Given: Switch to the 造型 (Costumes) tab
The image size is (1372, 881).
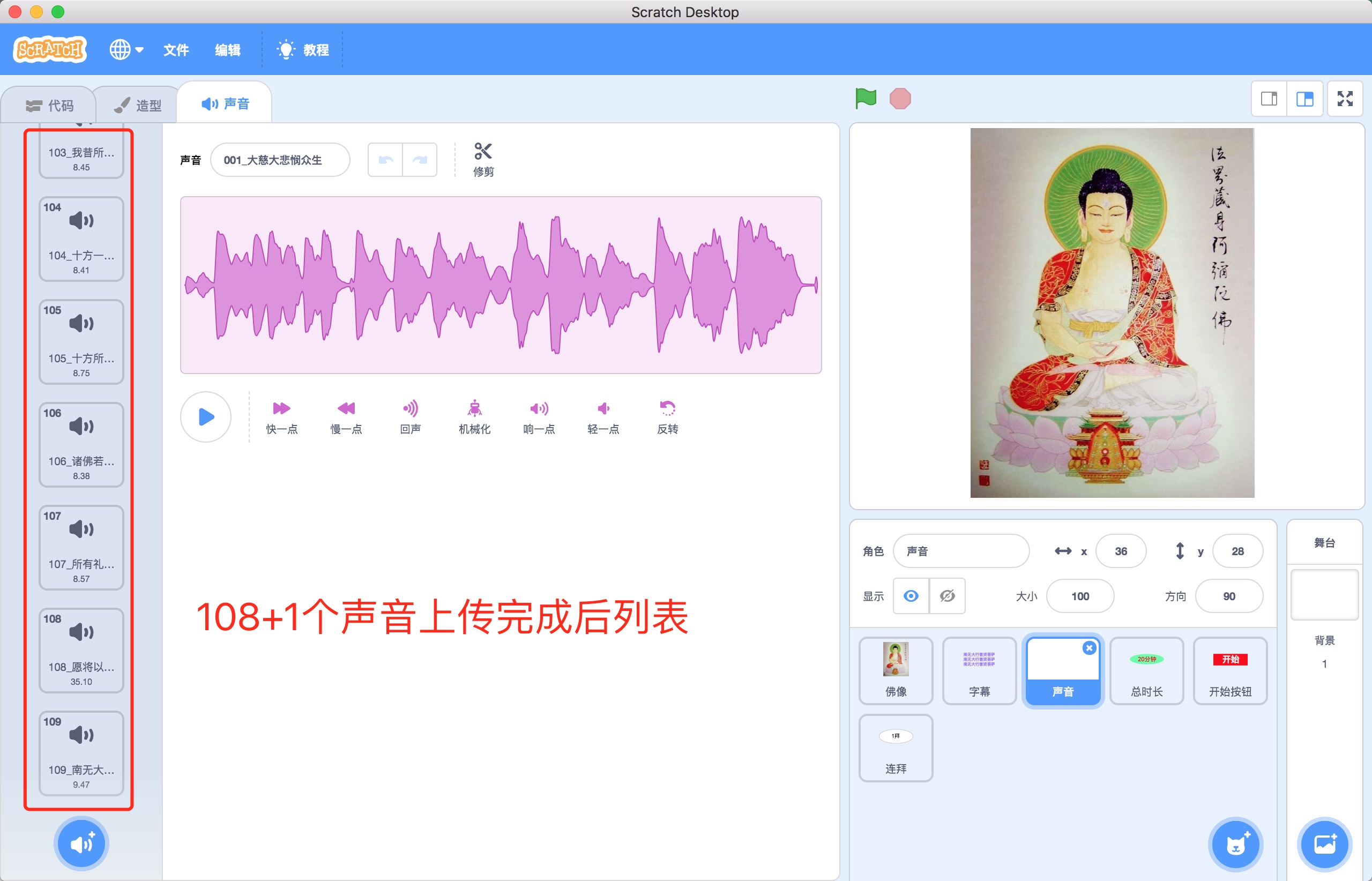Looking at the screenshot, I should tap(137, 105).
